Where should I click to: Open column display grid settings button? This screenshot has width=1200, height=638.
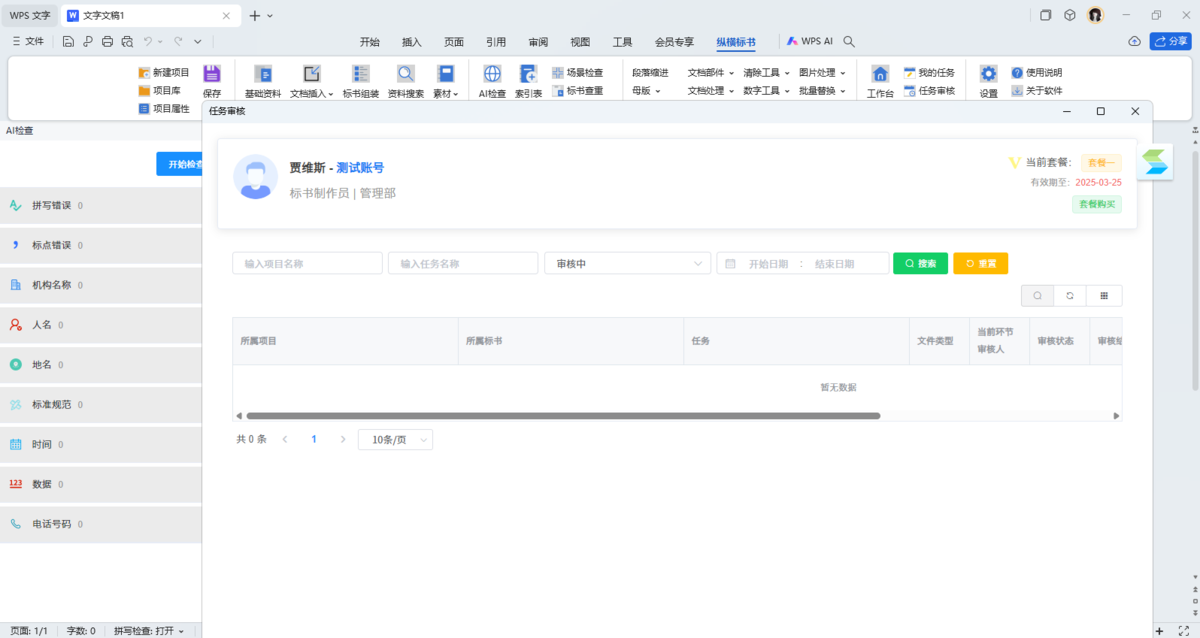[1104, 296]
